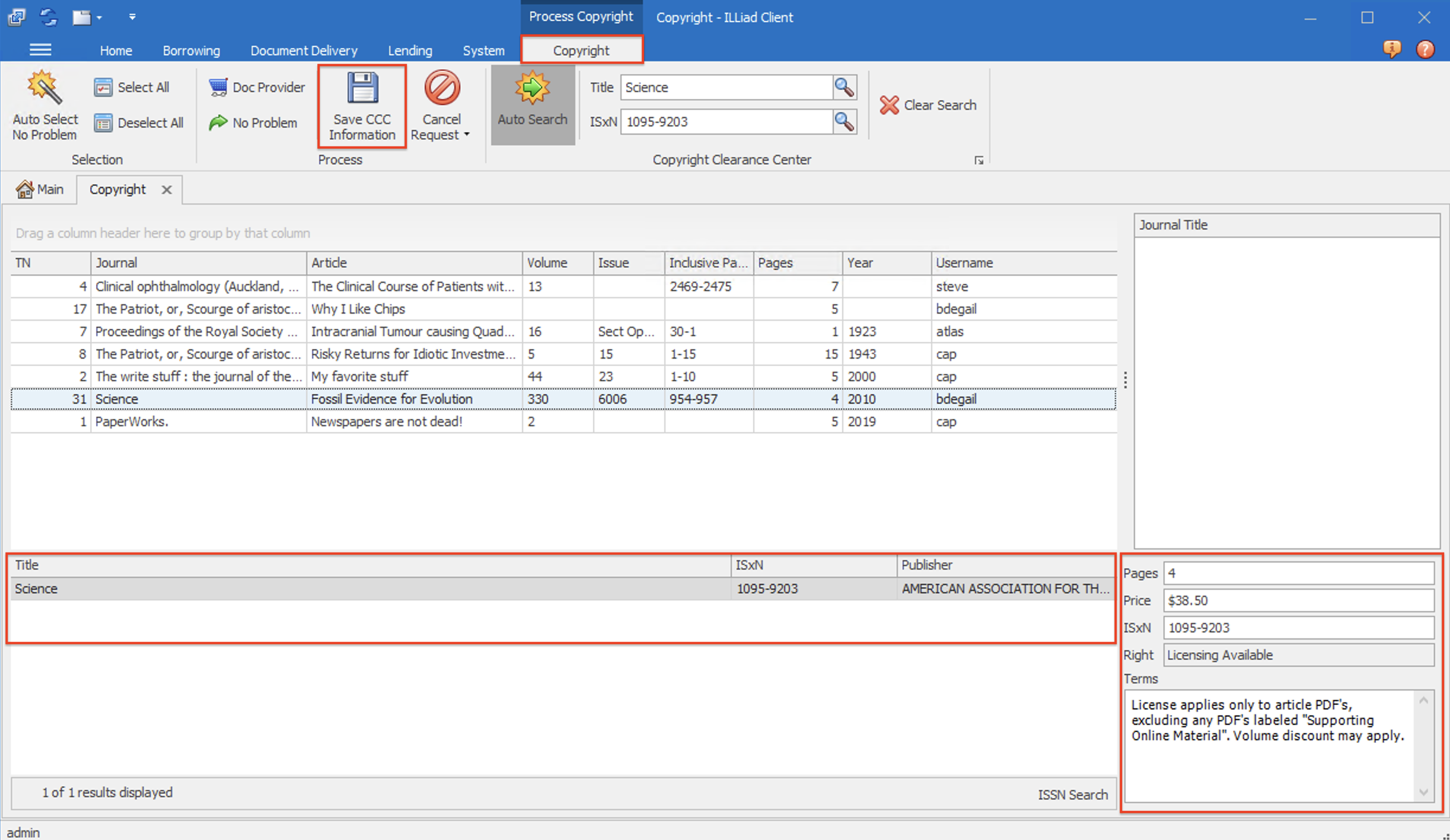Switch to the Main tab
The height and width of the screenshot is (840, 1450).
(40, 189)
